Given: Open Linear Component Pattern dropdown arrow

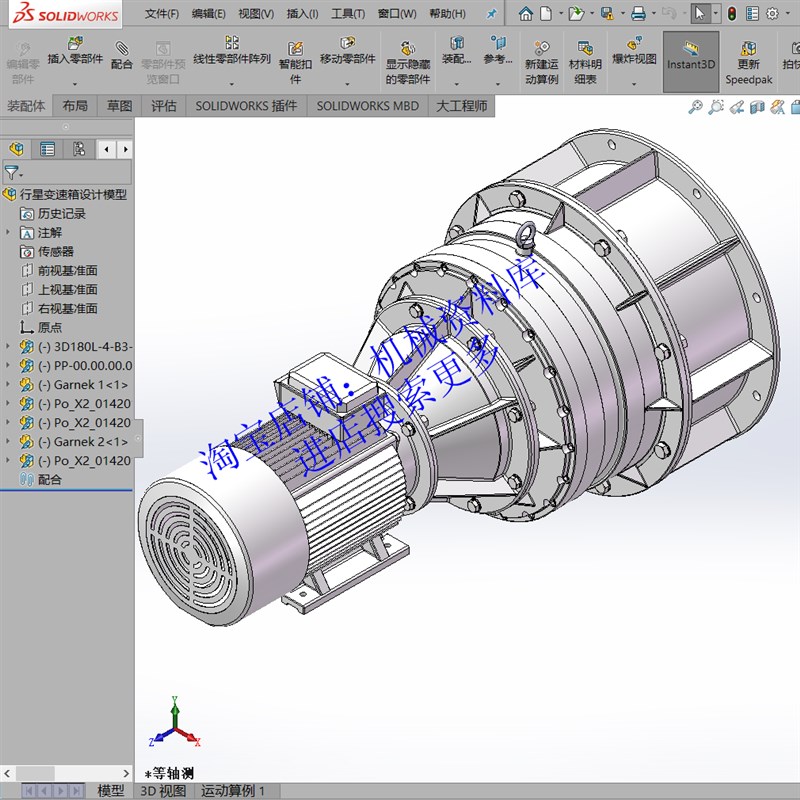Looking at the screenshot, I should point(232,84).
